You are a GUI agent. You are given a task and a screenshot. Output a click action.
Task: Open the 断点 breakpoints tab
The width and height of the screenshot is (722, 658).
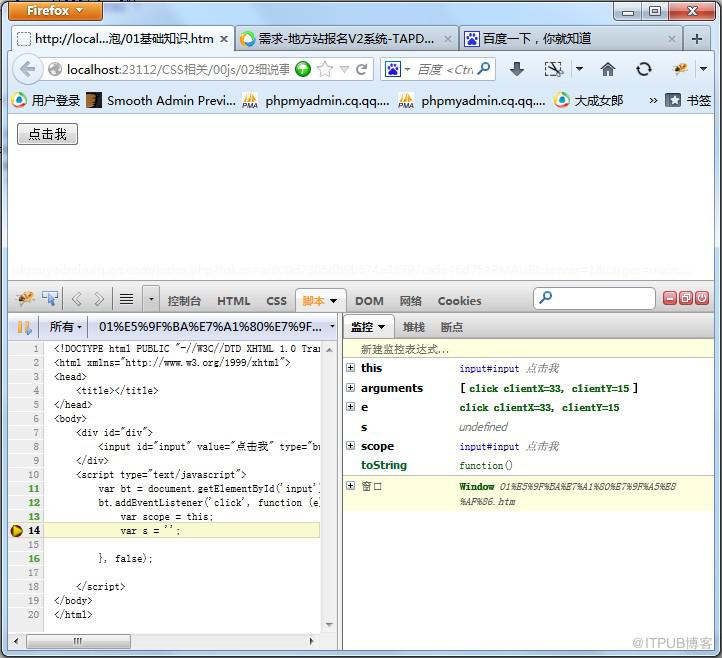pyautogui.click(x=452, y=327)
